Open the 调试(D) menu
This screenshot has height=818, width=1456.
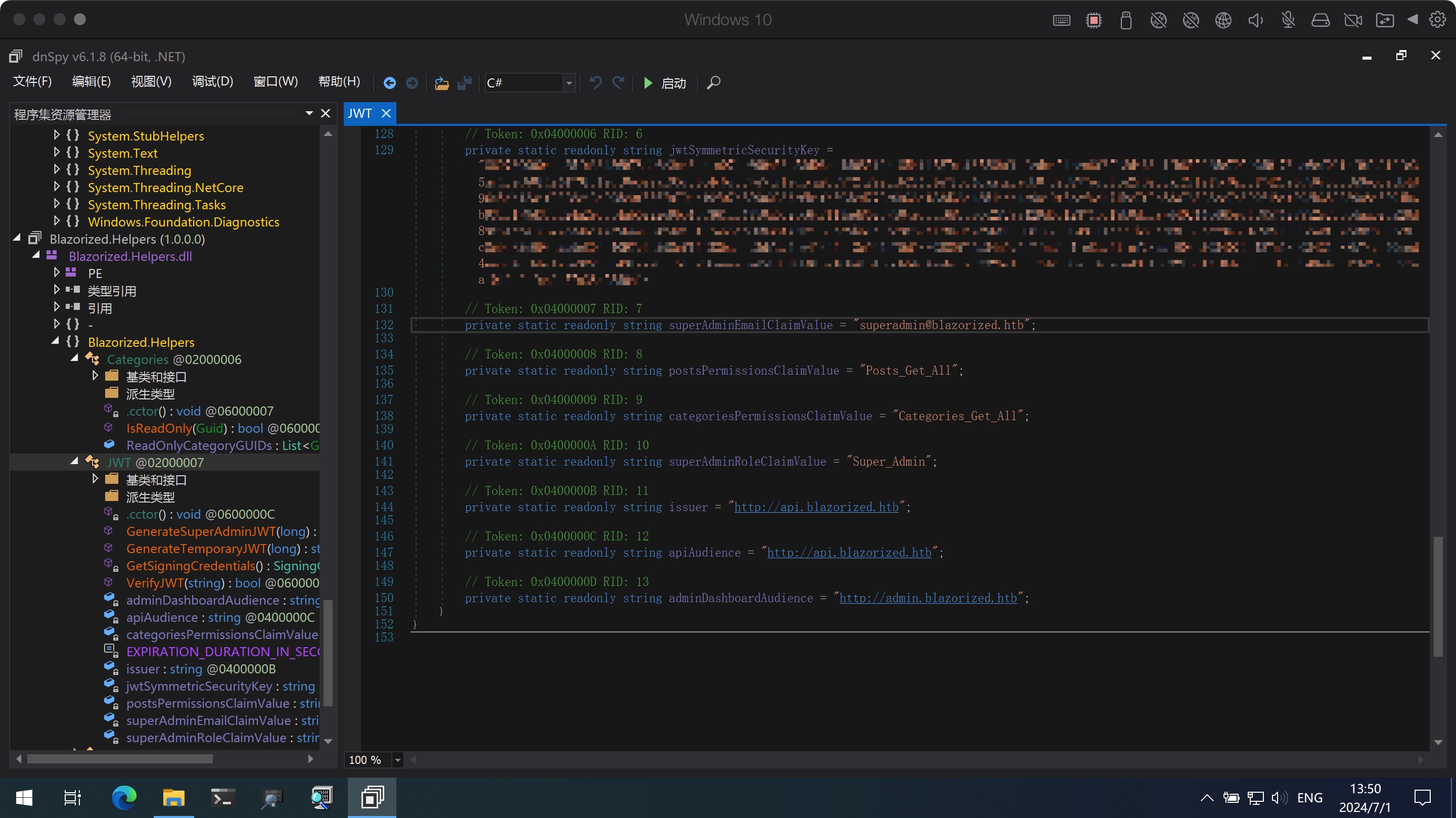click(x=212, y=81)
